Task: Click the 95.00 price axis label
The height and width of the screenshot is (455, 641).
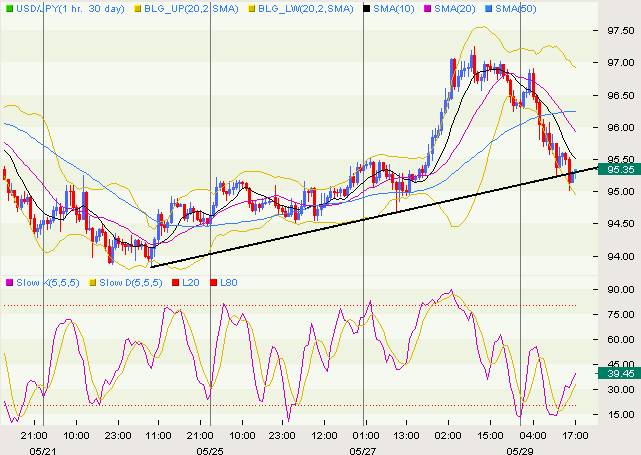Action: pos(621,191)
